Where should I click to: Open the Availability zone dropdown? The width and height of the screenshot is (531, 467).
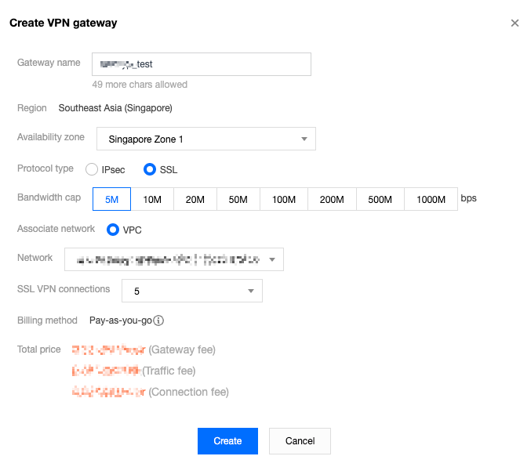(206, 139)
